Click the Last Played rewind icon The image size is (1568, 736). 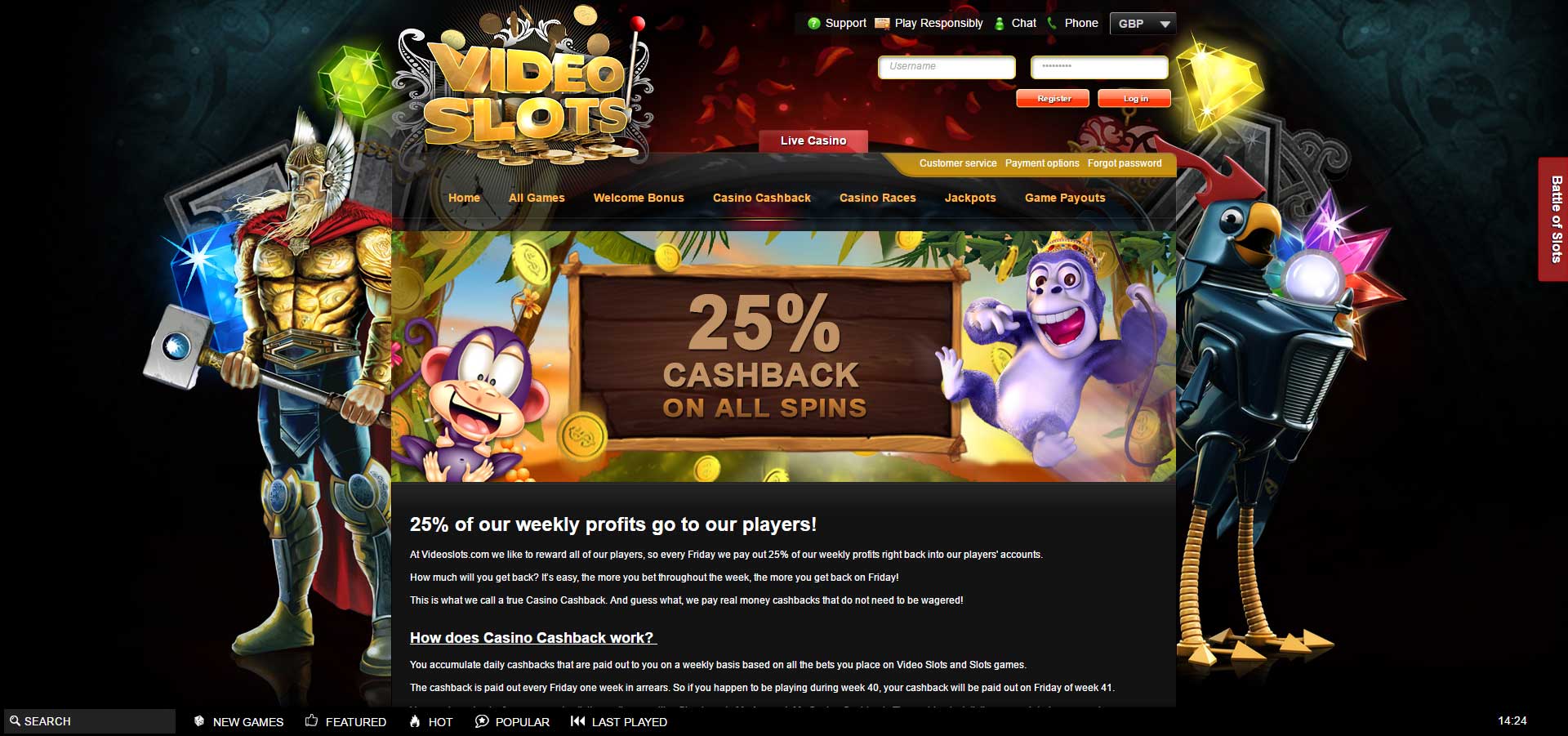[x=577, y=721]
